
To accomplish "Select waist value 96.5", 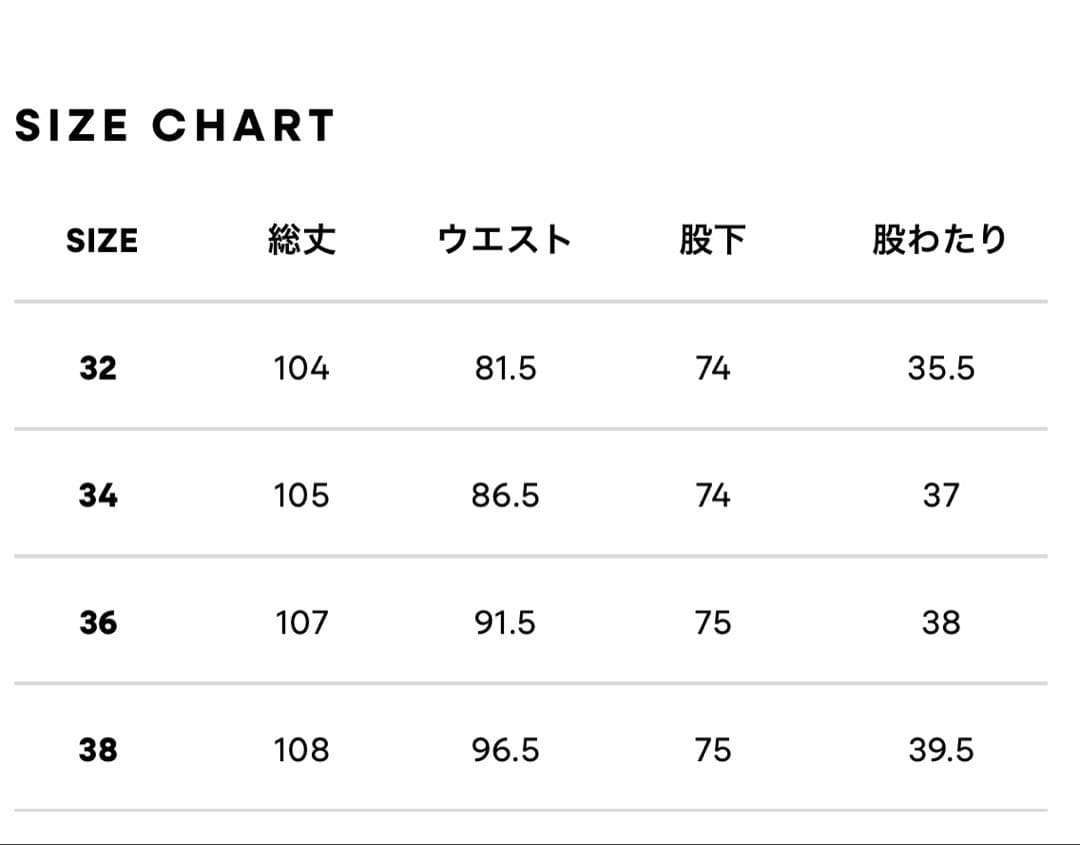I will [x=505, y=750].
